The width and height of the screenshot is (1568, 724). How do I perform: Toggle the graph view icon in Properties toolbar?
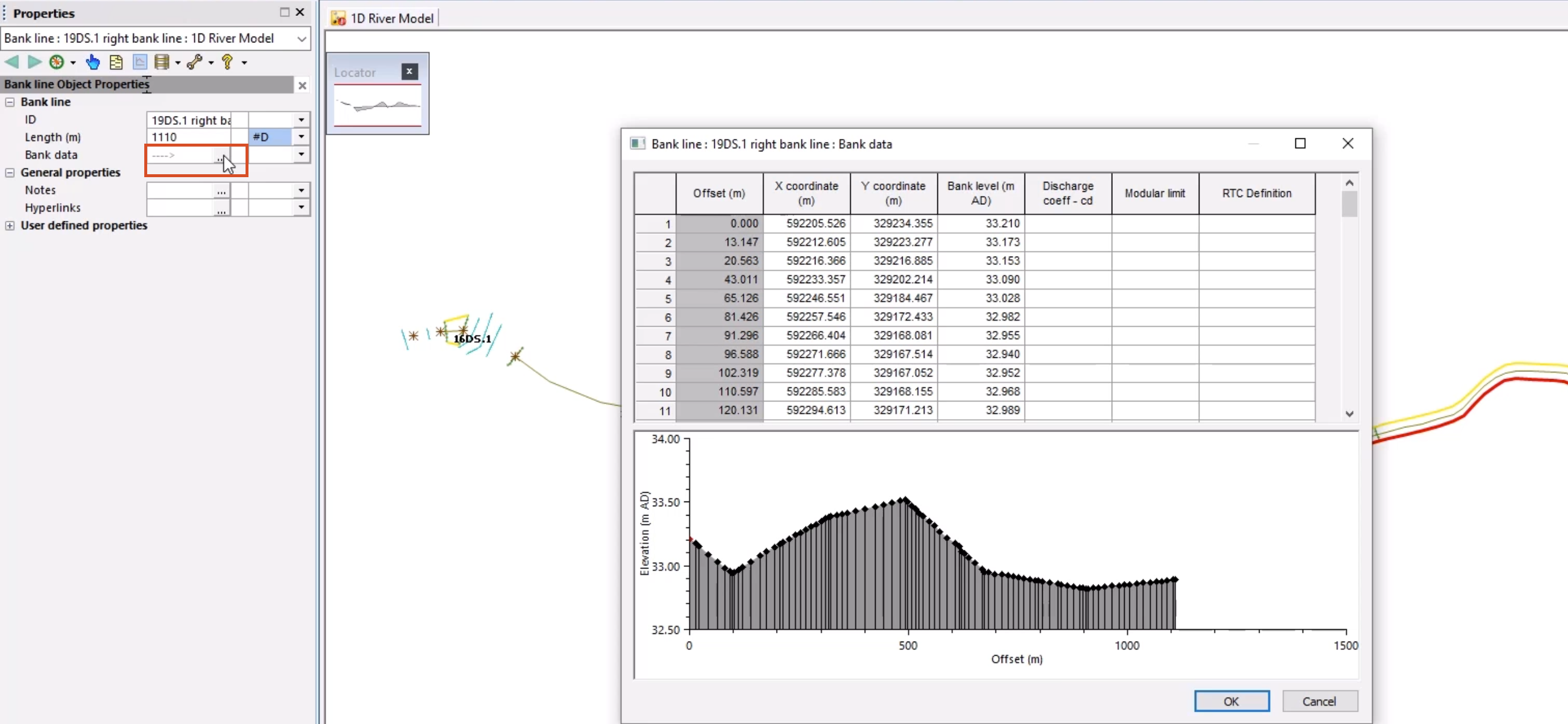tap(140, 62)
